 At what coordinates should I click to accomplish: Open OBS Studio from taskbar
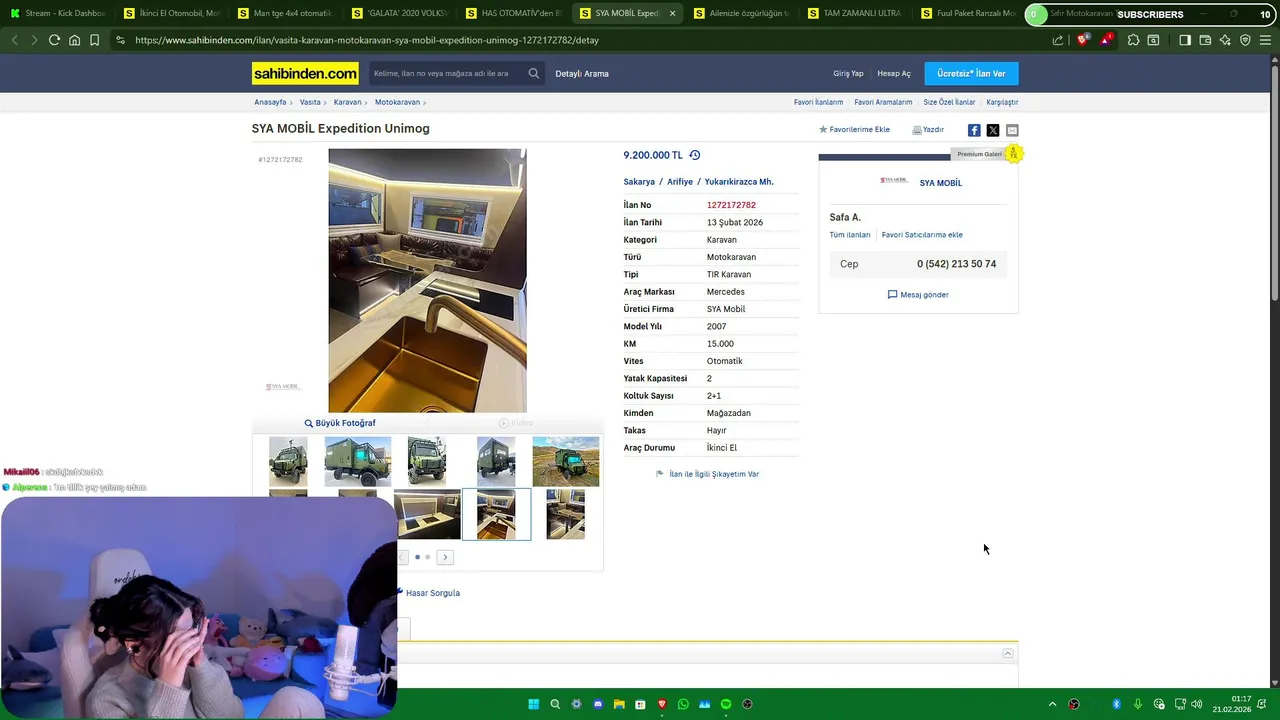747,704
